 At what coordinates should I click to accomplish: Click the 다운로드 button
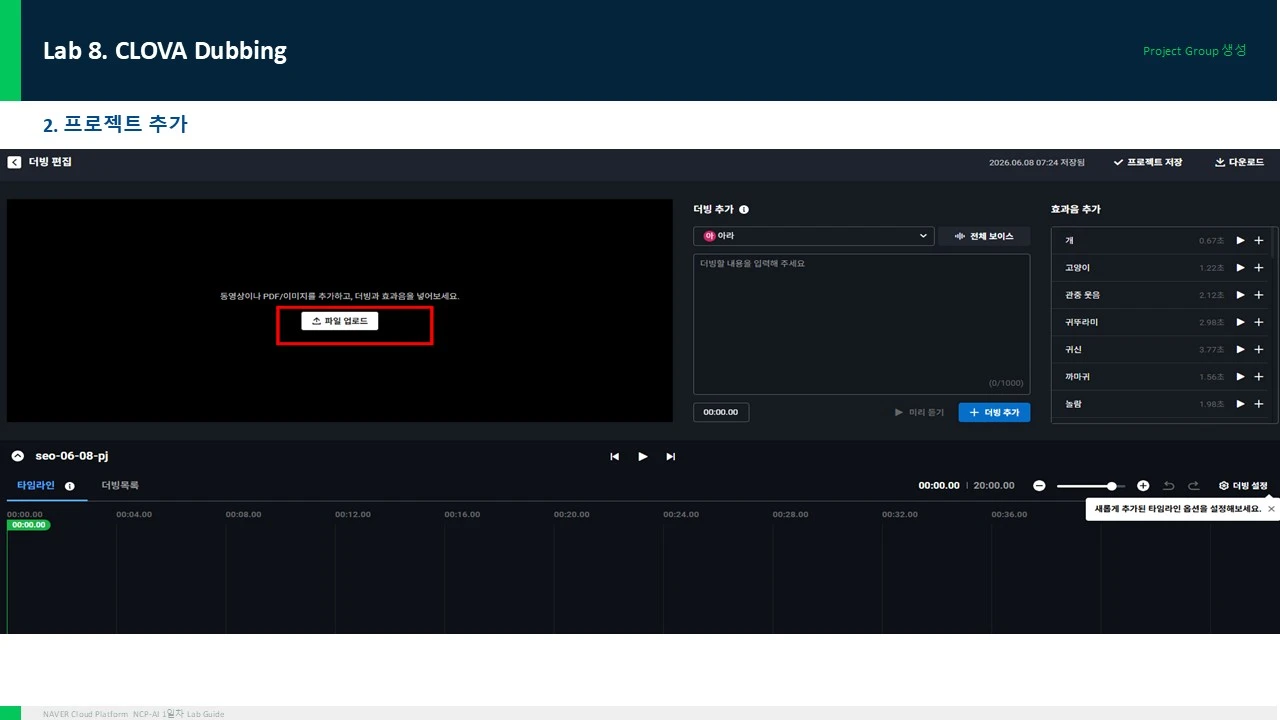[1239, 162]
